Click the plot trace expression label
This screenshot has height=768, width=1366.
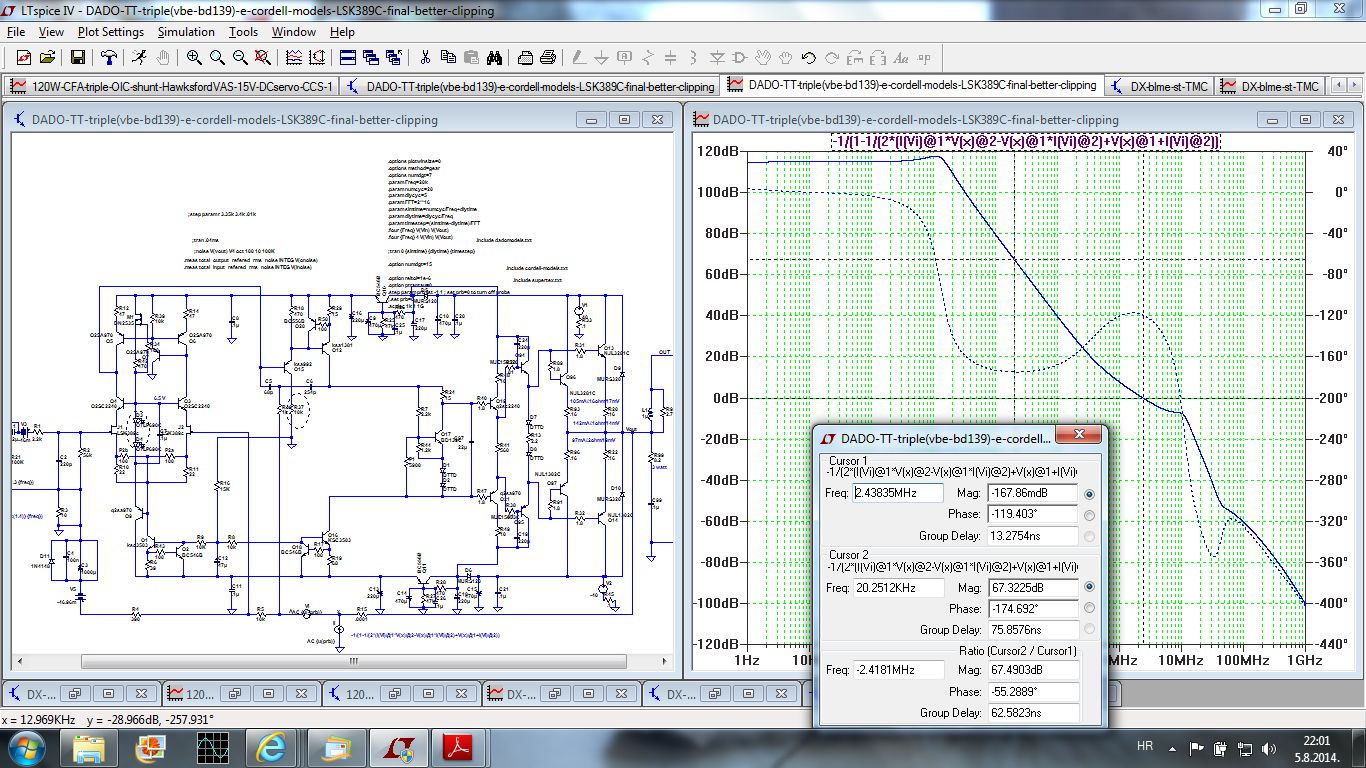click(1026, 142)
